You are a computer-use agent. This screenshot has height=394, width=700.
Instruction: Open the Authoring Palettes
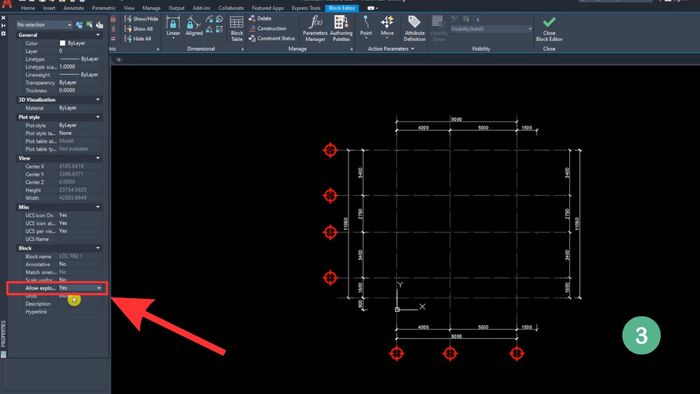[x=341, y=29]
